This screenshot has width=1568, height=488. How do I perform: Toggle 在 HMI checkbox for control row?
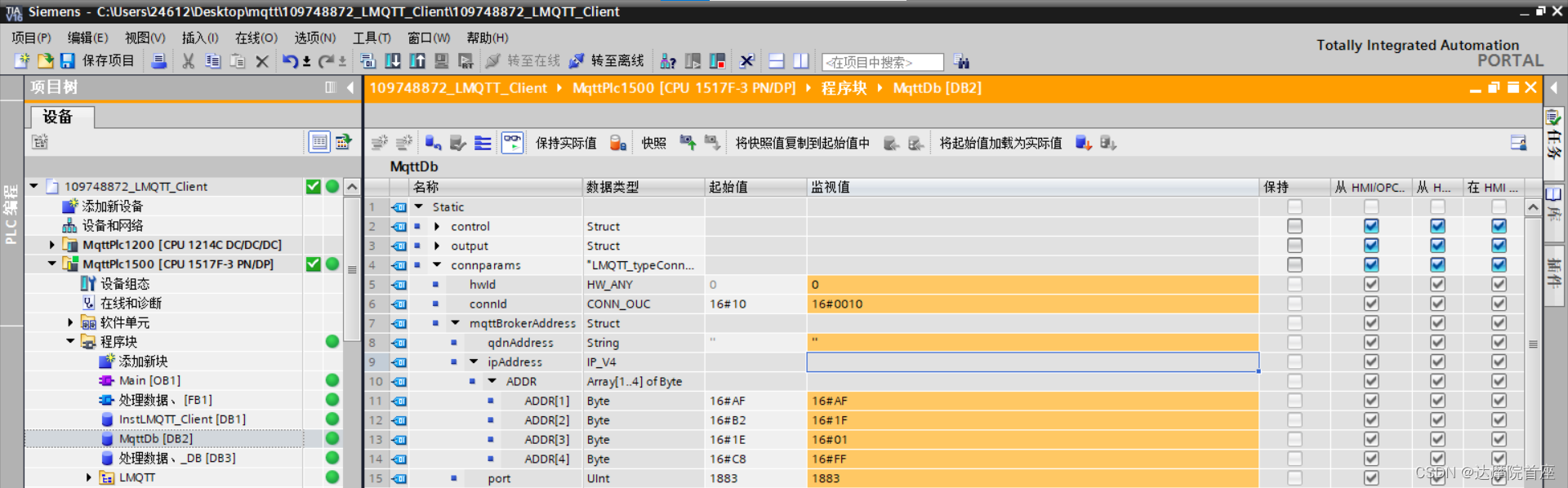pyautogui.click(x=1499, y=226)
